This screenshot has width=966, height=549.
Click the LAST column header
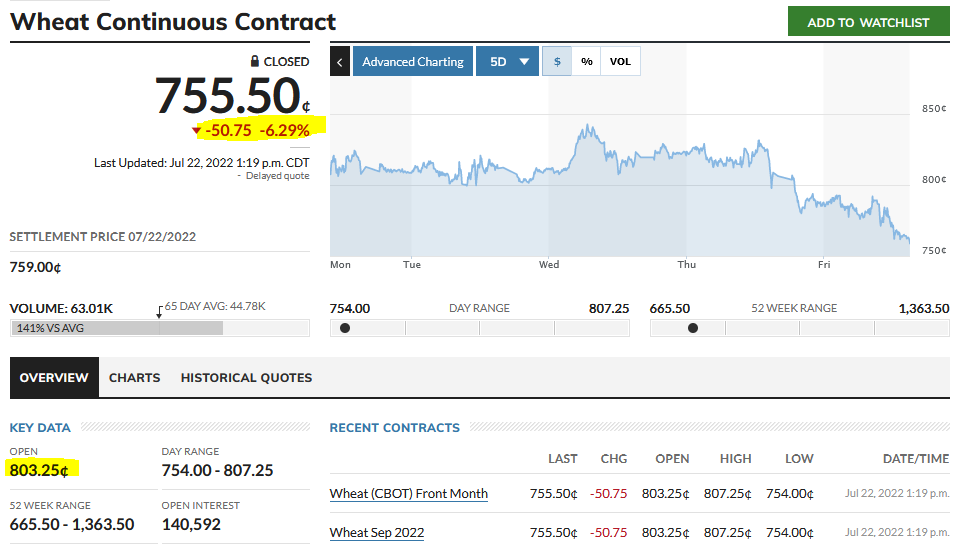562,459
